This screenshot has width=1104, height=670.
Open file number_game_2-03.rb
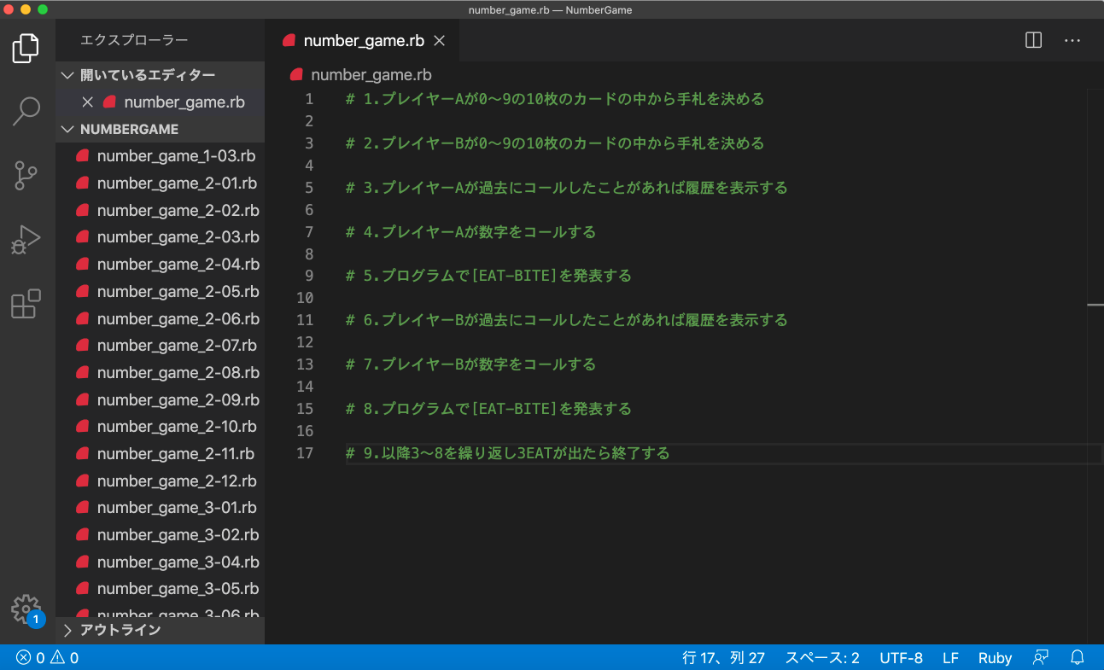160,237
